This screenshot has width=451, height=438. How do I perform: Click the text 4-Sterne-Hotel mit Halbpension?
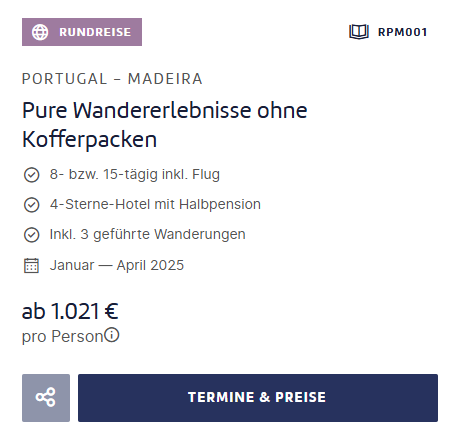(x=155, y=204)
